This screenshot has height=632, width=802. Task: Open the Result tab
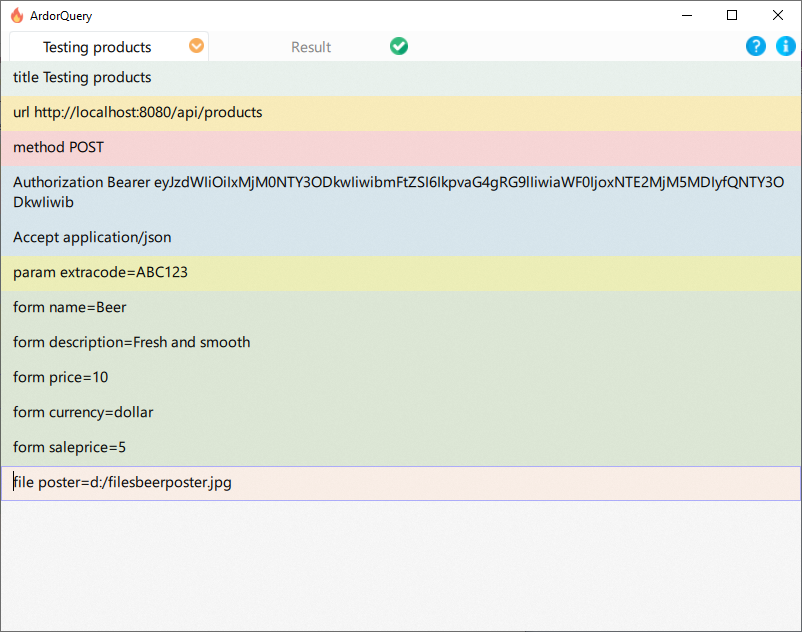click(311, 47)
